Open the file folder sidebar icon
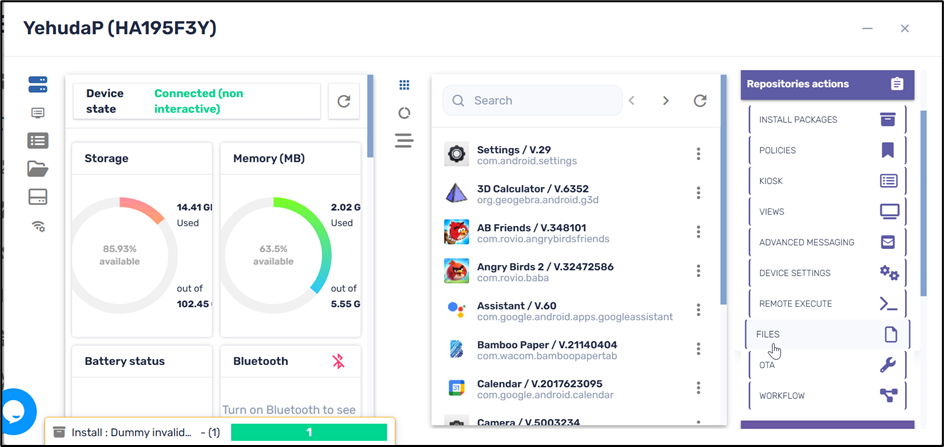Viewport: 944px width, 447px height. (x=38, y=169)
